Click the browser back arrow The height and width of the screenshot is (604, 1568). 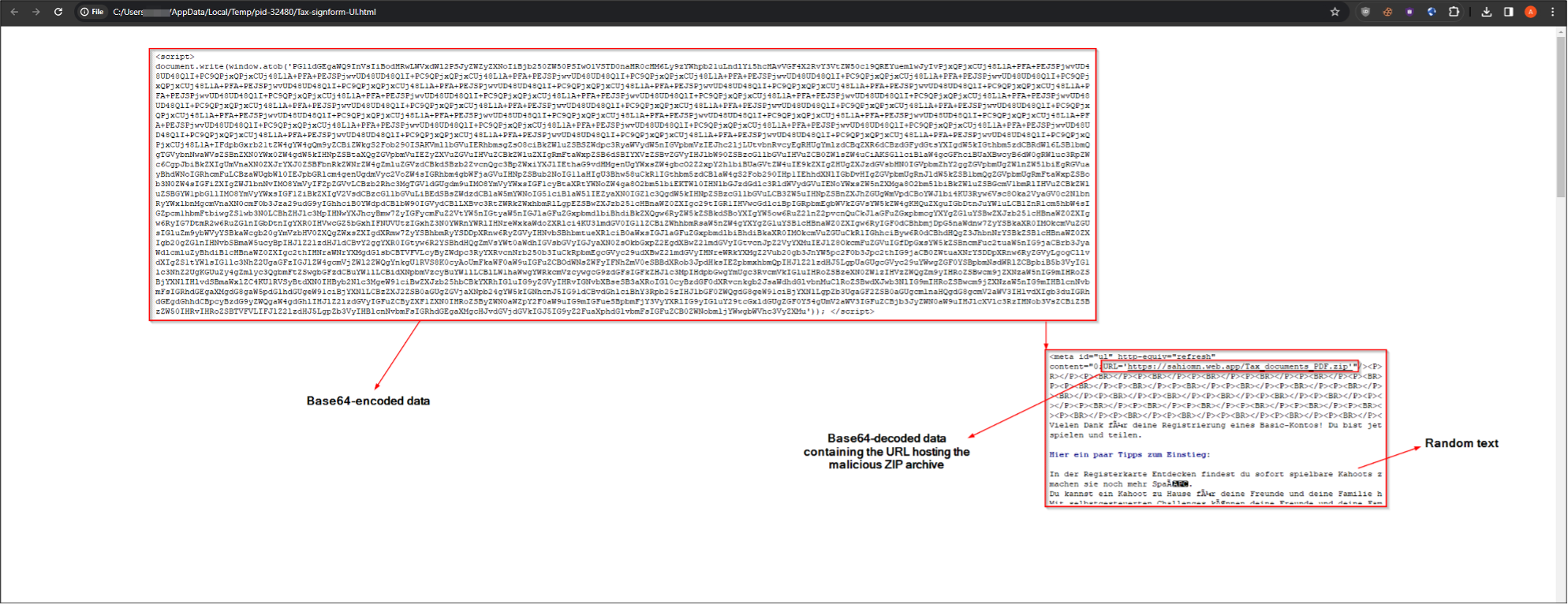[x=14, y=12]
